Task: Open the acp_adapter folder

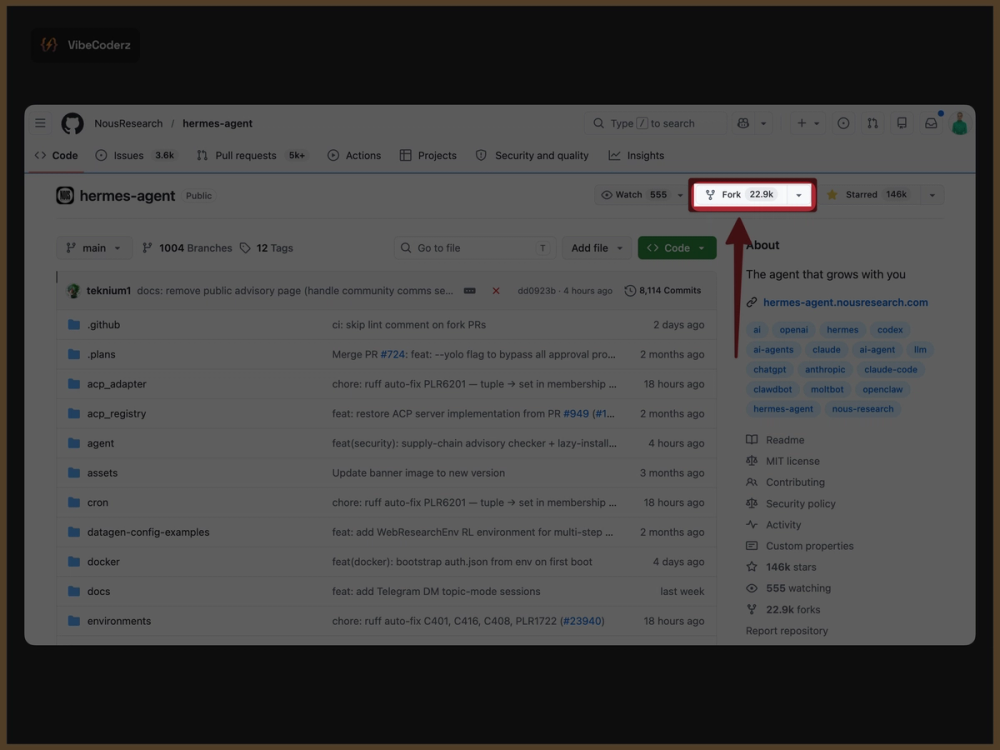Action: (117, 384)
